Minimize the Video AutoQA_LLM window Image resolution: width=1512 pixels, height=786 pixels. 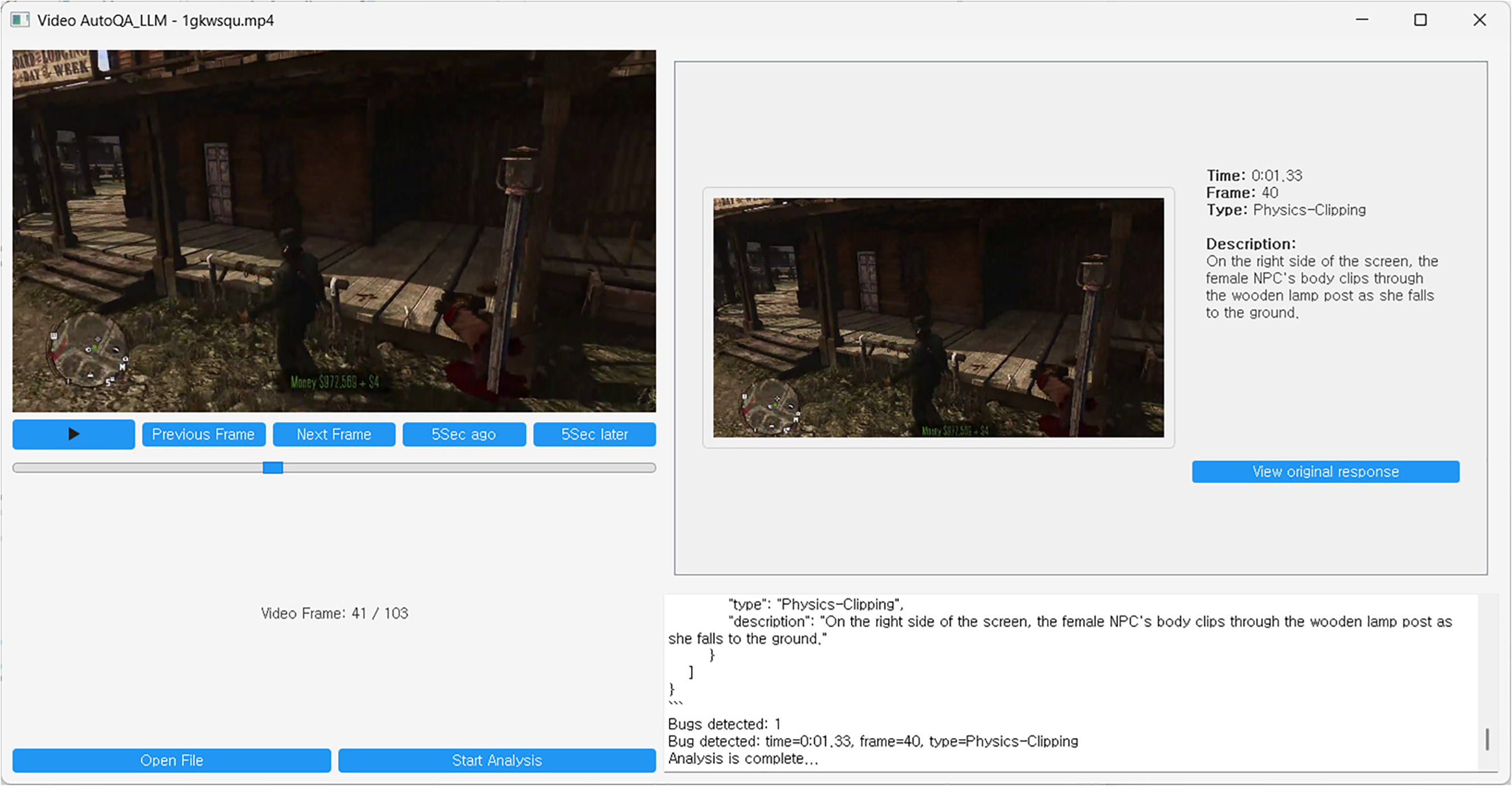(1362, 20)
